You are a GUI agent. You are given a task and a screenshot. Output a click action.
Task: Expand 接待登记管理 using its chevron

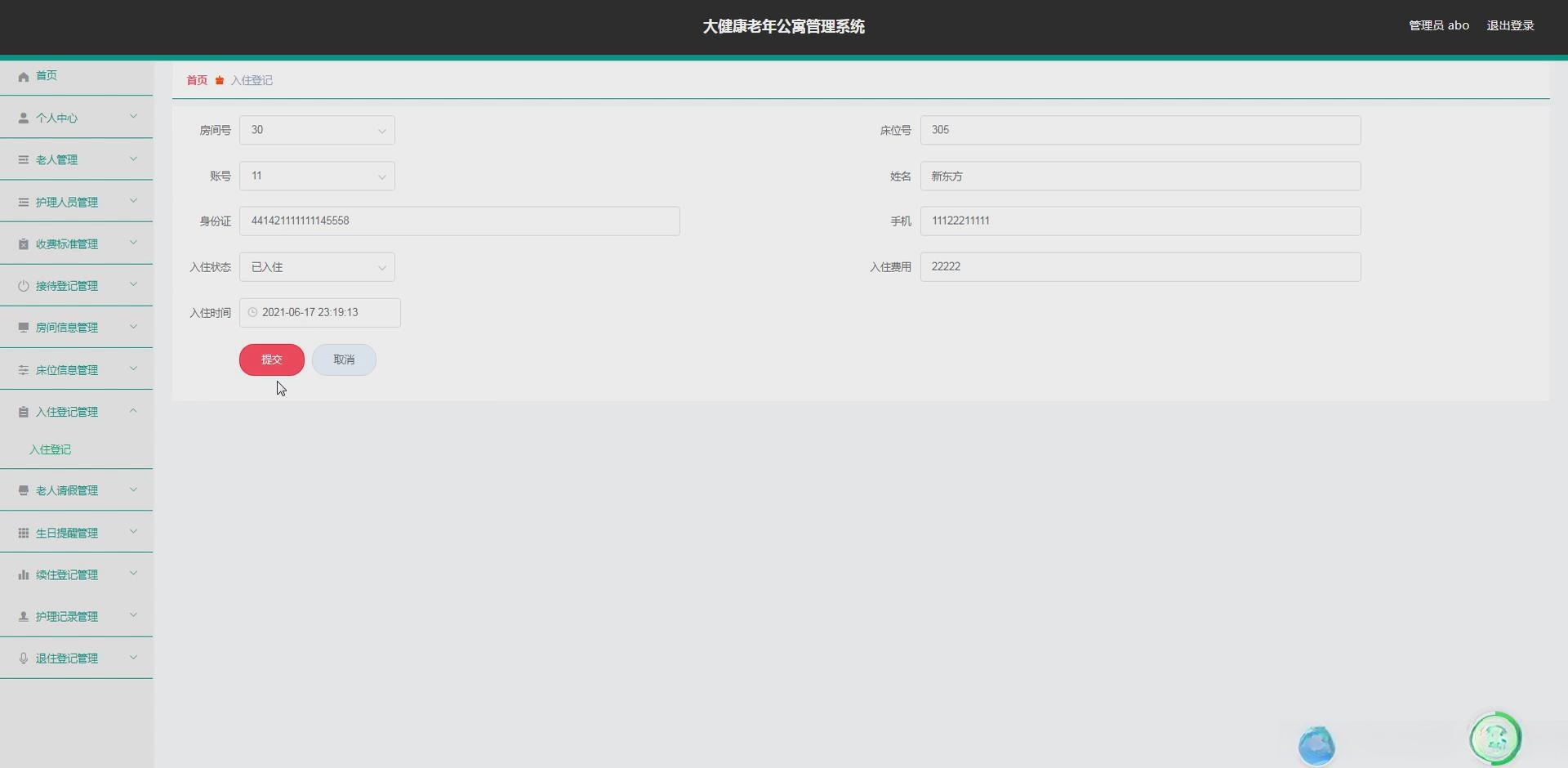[133, 284]
